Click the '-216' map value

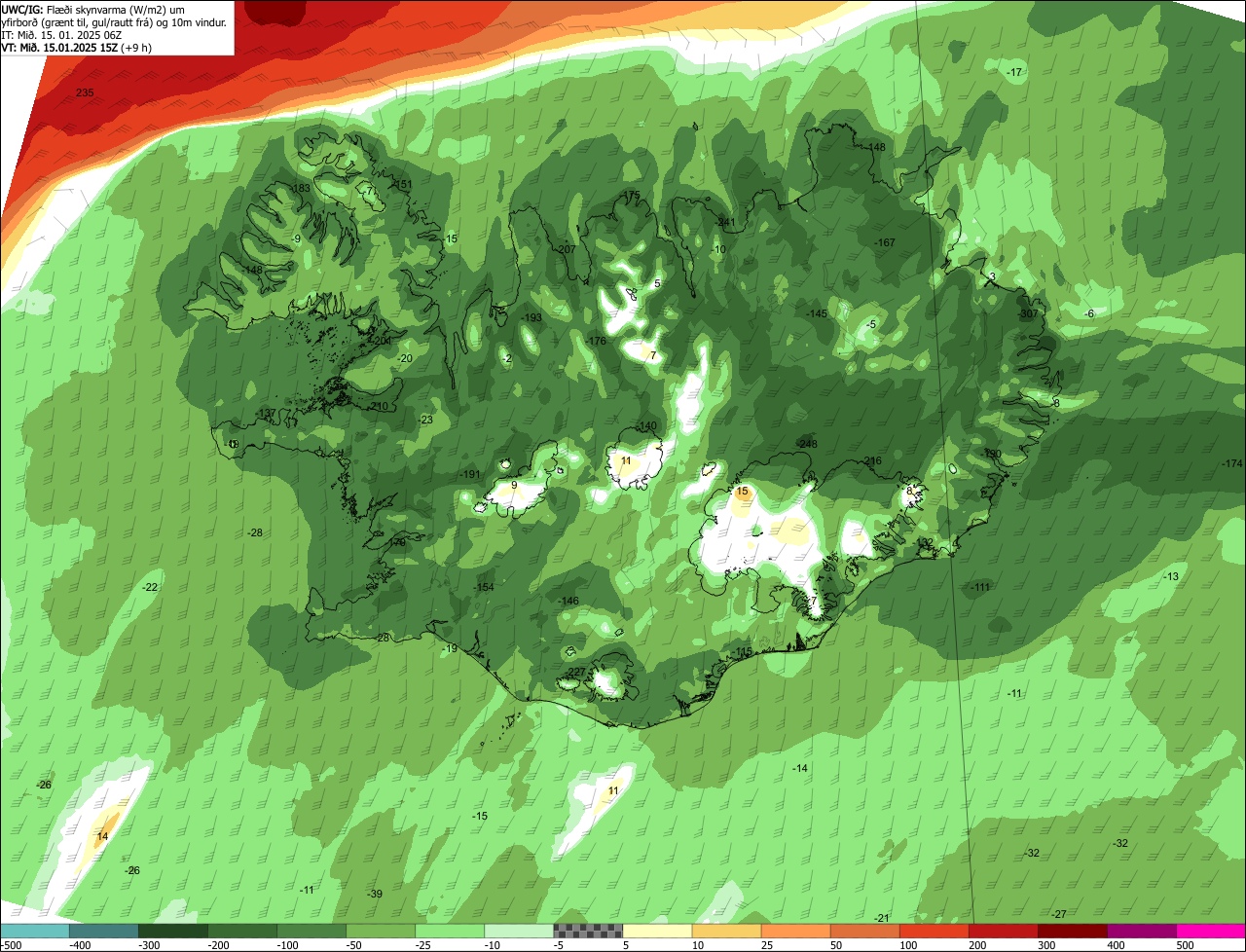coord(871,461)
